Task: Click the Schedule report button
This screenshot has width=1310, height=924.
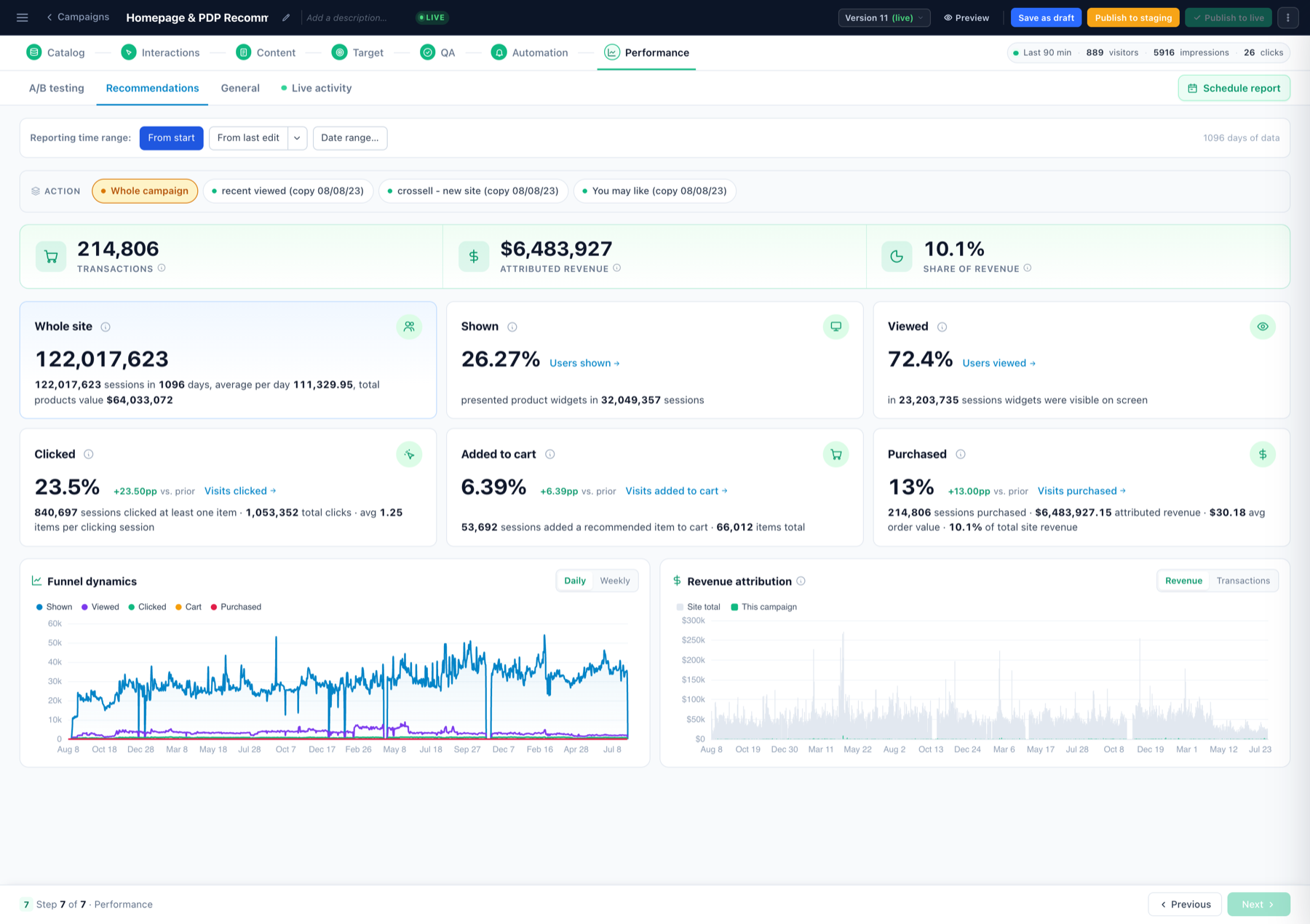Action: pyautogui.click(x=1234, y=88)
